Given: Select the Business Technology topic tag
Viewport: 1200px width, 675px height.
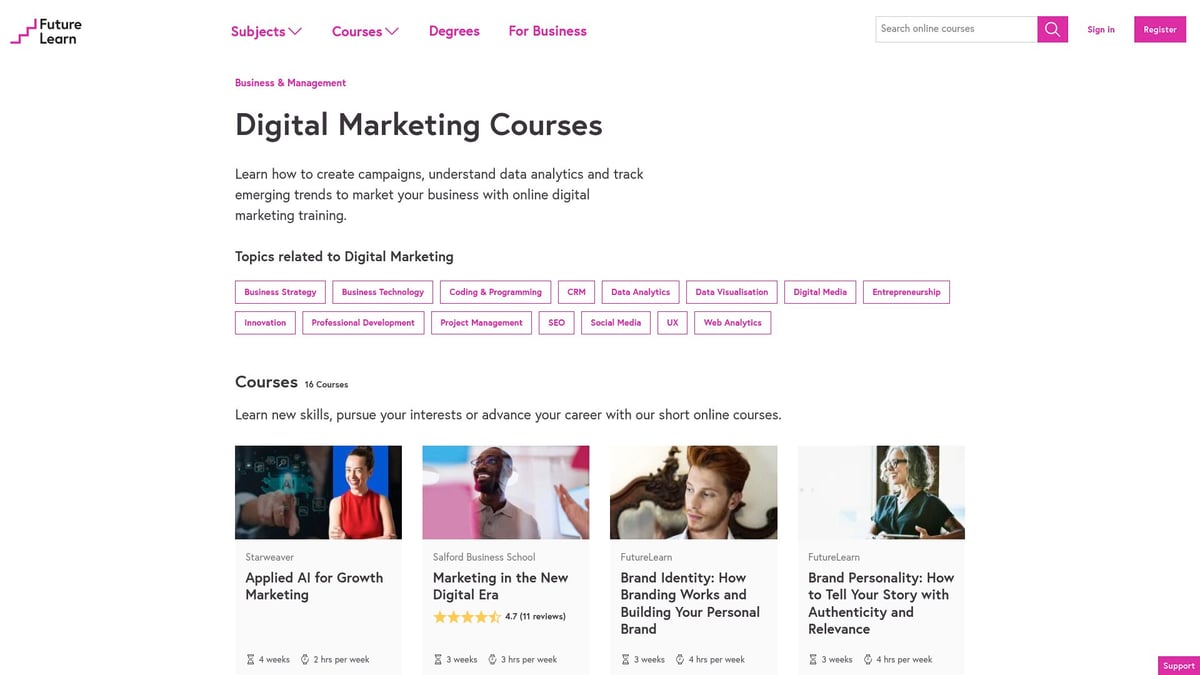Looking at the screenshot, I should 383,292.
